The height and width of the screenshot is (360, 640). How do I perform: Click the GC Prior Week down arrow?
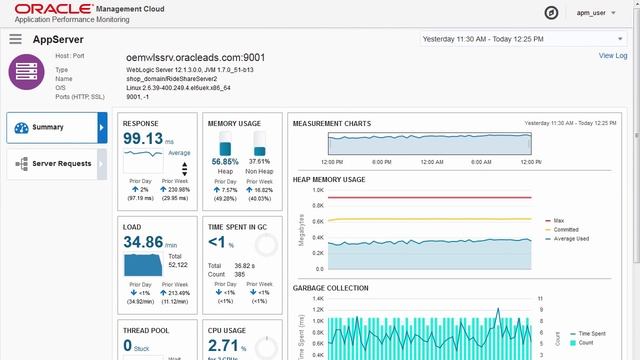point(253,292)
